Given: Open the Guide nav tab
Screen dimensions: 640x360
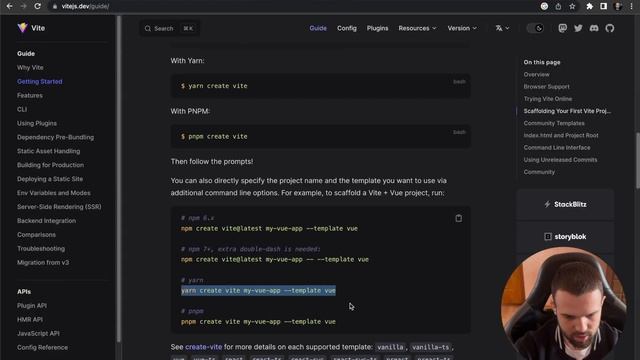Looking at the screenshot, I should coord(318,28).
